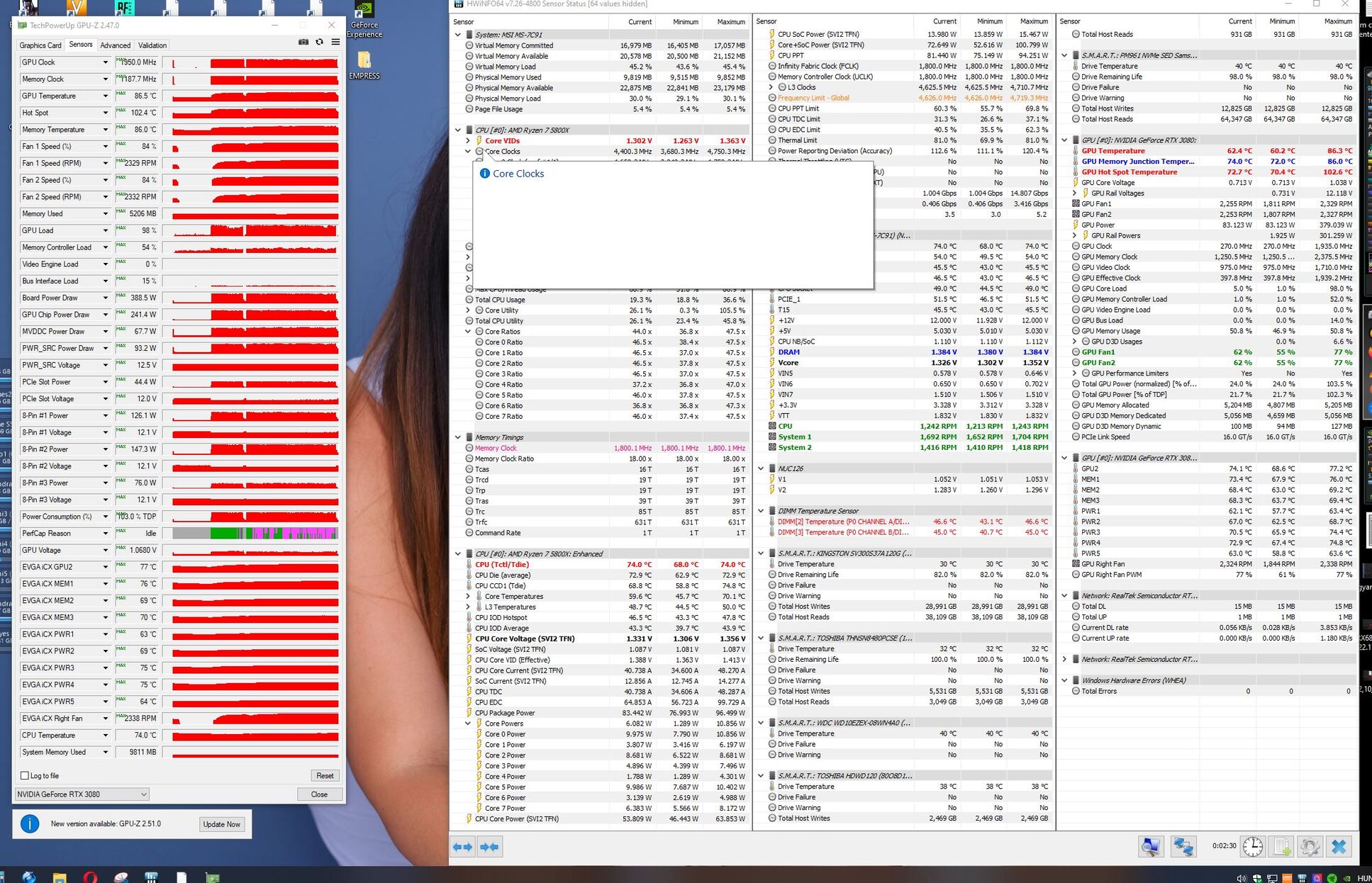The width and height of the screenshot is (1372, 883).
Task: Click the GPU Clock 1950.0 MHz value field
Action: point(137,62)
